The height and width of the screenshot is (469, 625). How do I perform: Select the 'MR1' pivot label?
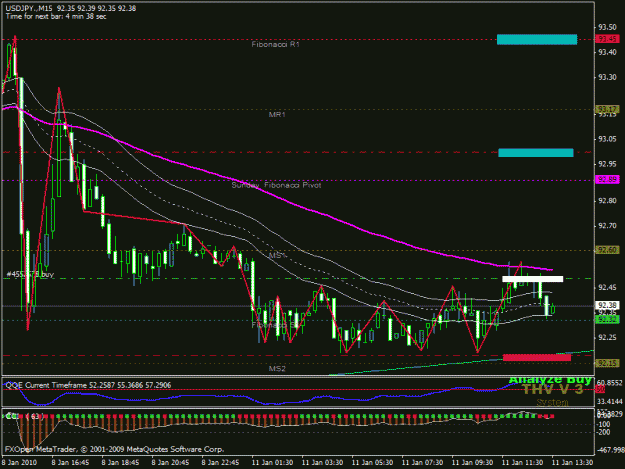277,115
